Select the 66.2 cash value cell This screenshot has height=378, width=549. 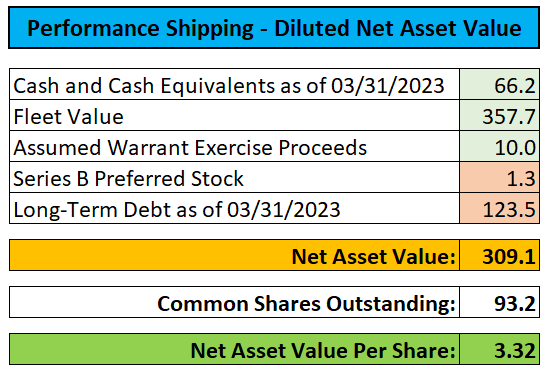[499, 84]
